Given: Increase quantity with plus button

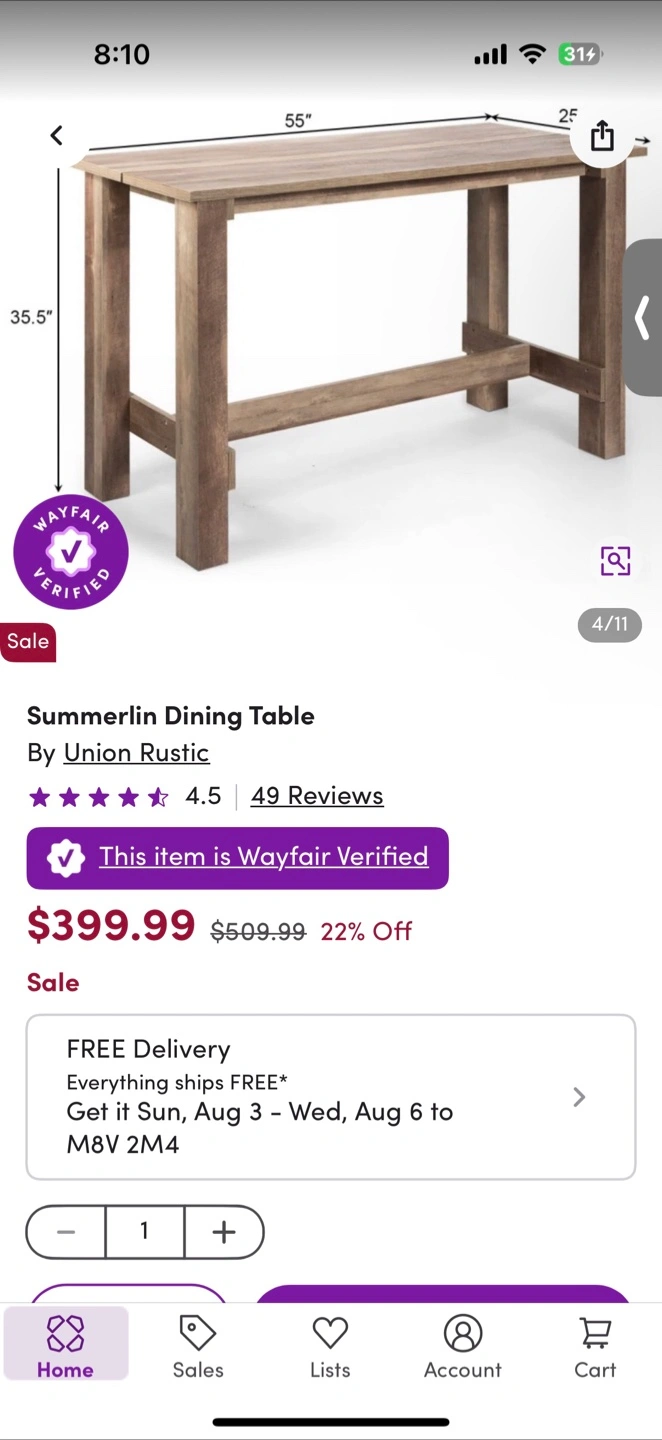Looking at the screenshot, I should [224, 1232].
